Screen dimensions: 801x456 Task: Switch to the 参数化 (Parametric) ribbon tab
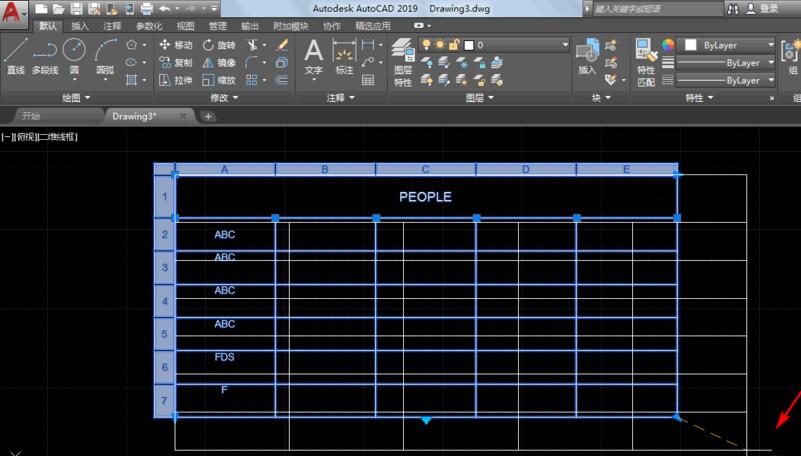[149, 26]
